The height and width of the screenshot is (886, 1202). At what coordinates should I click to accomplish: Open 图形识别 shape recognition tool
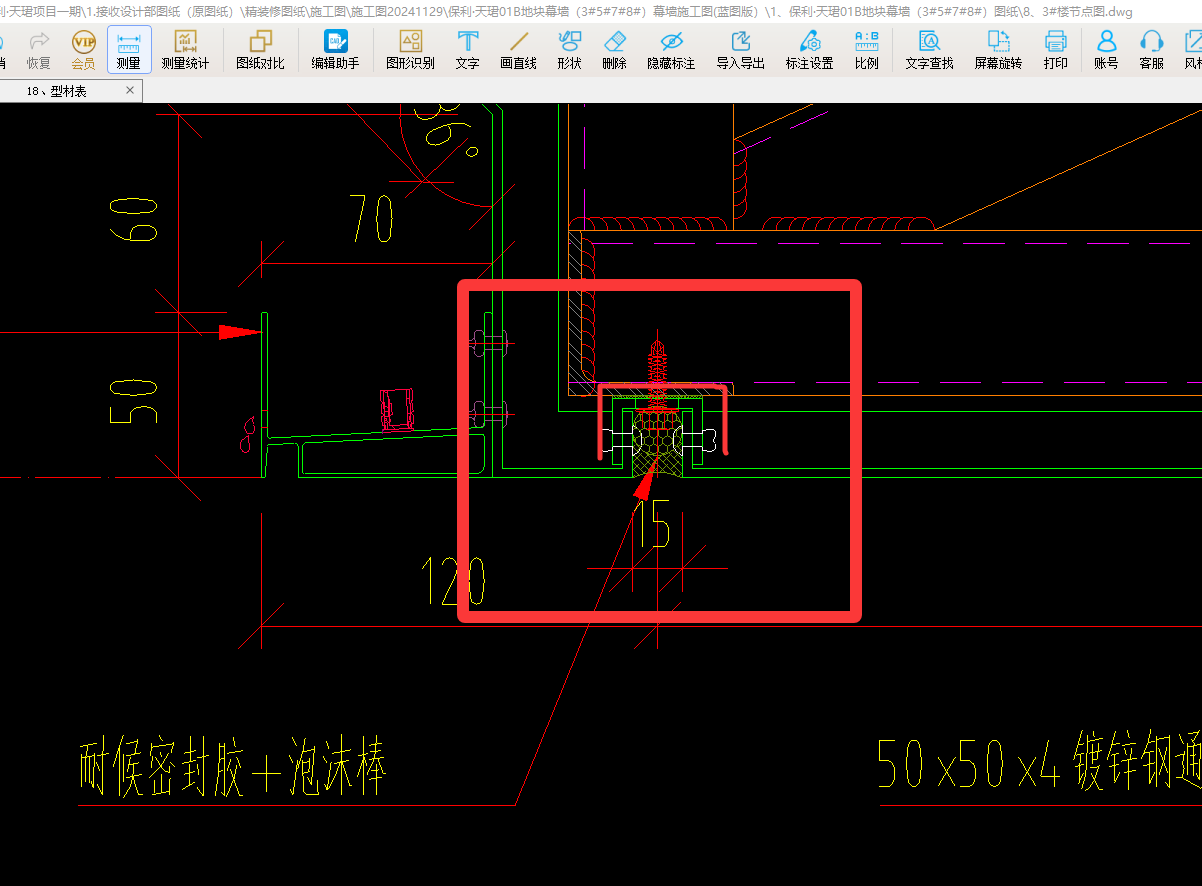[x=410, y=50]
